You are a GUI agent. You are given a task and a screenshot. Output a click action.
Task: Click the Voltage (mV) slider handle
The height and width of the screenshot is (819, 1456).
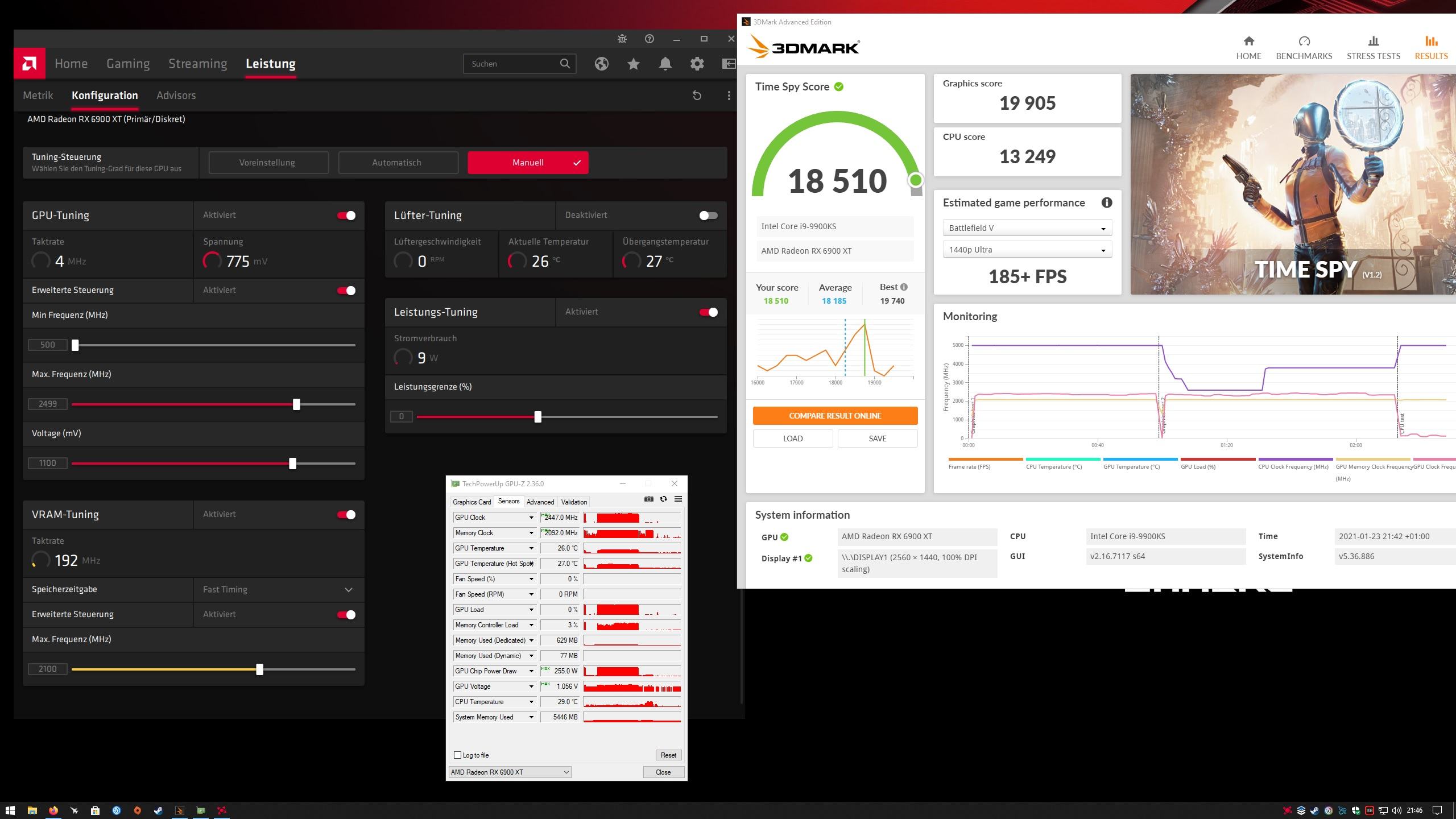coord(292,464)
